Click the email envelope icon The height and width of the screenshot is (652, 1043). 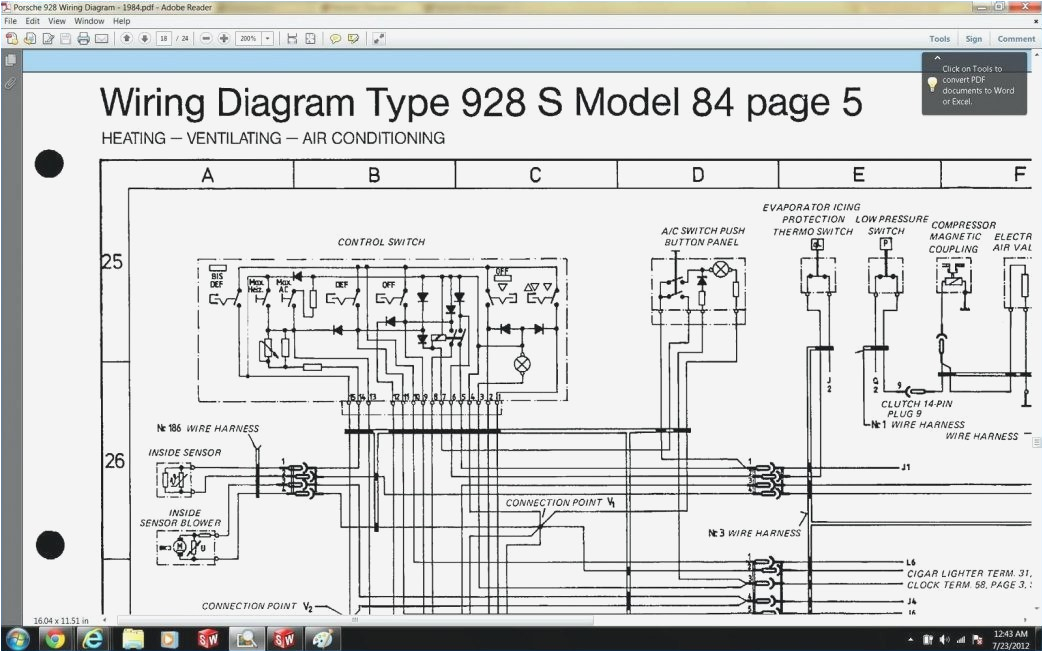tap(101, 39)
